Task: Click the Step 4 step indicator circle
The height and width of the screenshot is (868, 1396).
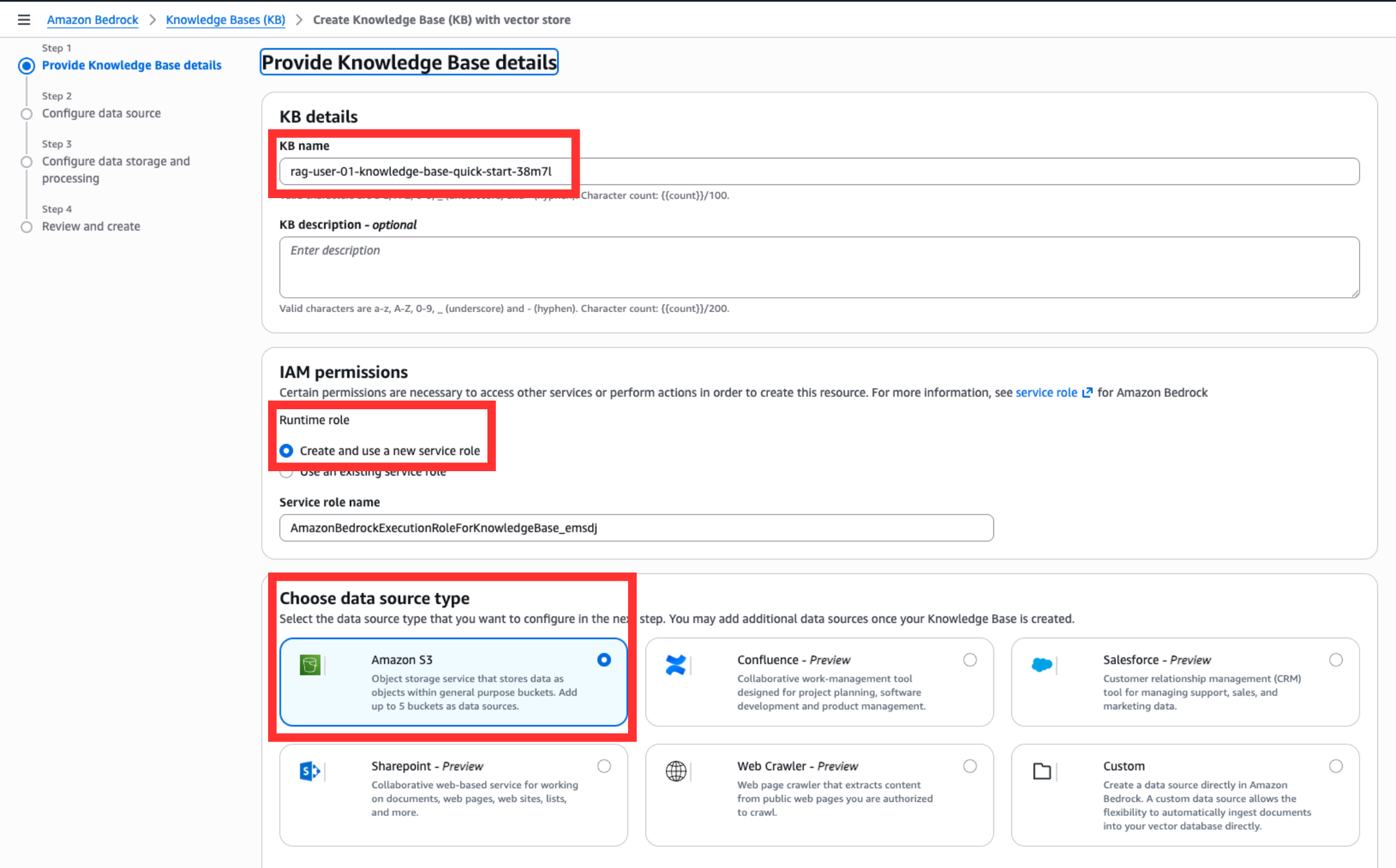Action: click(x=27, y=227)
